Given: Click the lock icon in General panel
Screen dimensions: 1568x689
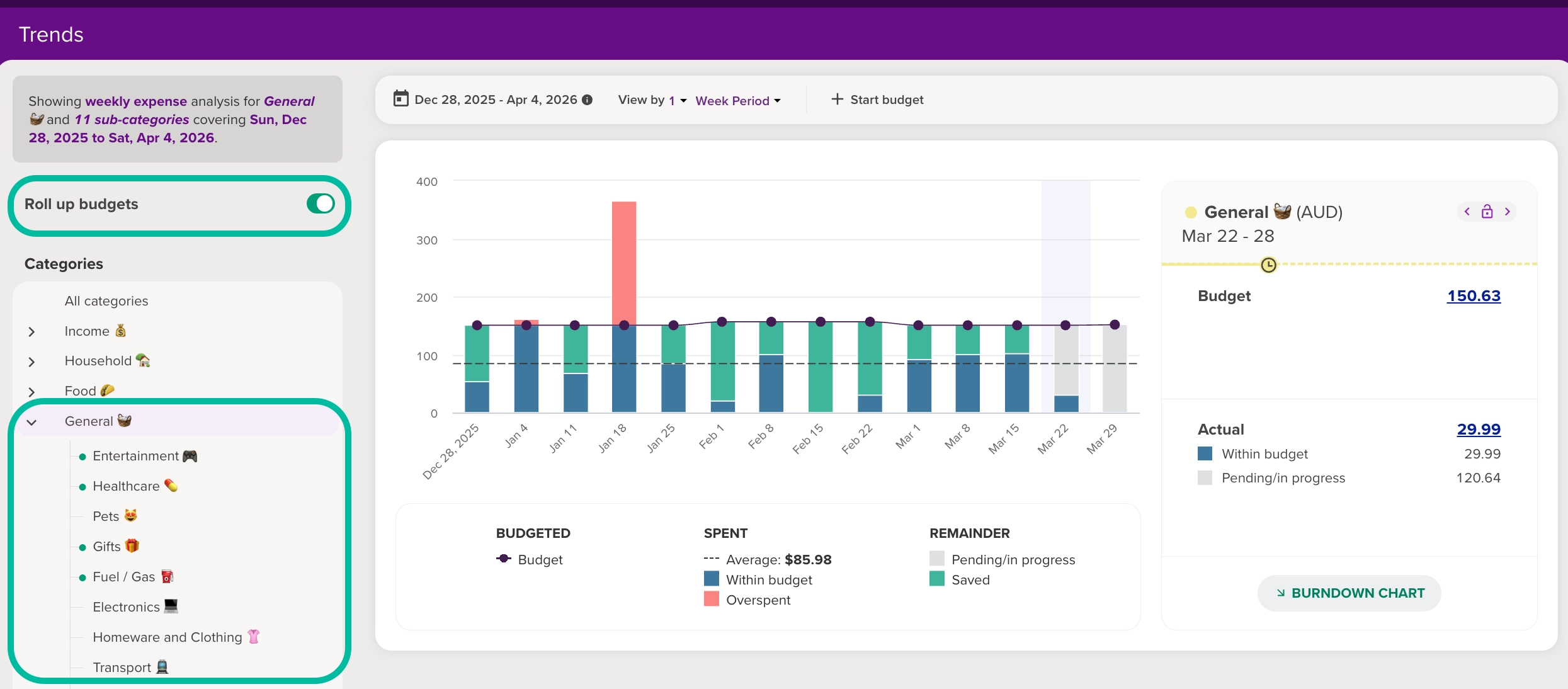Looking at the screenshot, I should pyautogui.click(x=1487, y=212).
